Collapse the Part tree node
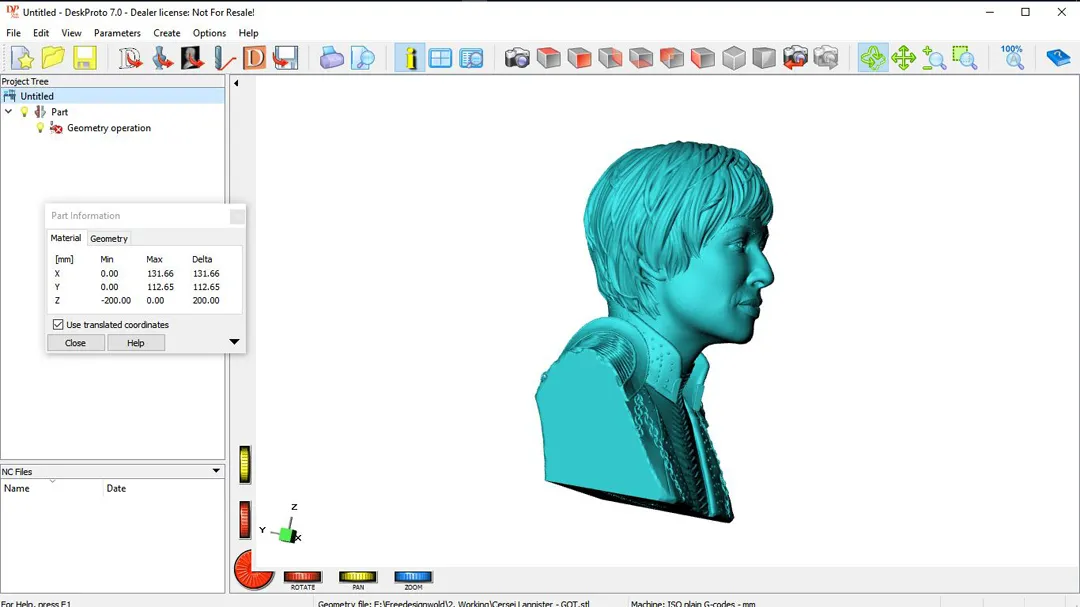This screenshot has width=1080, height=607. (9, 112)
